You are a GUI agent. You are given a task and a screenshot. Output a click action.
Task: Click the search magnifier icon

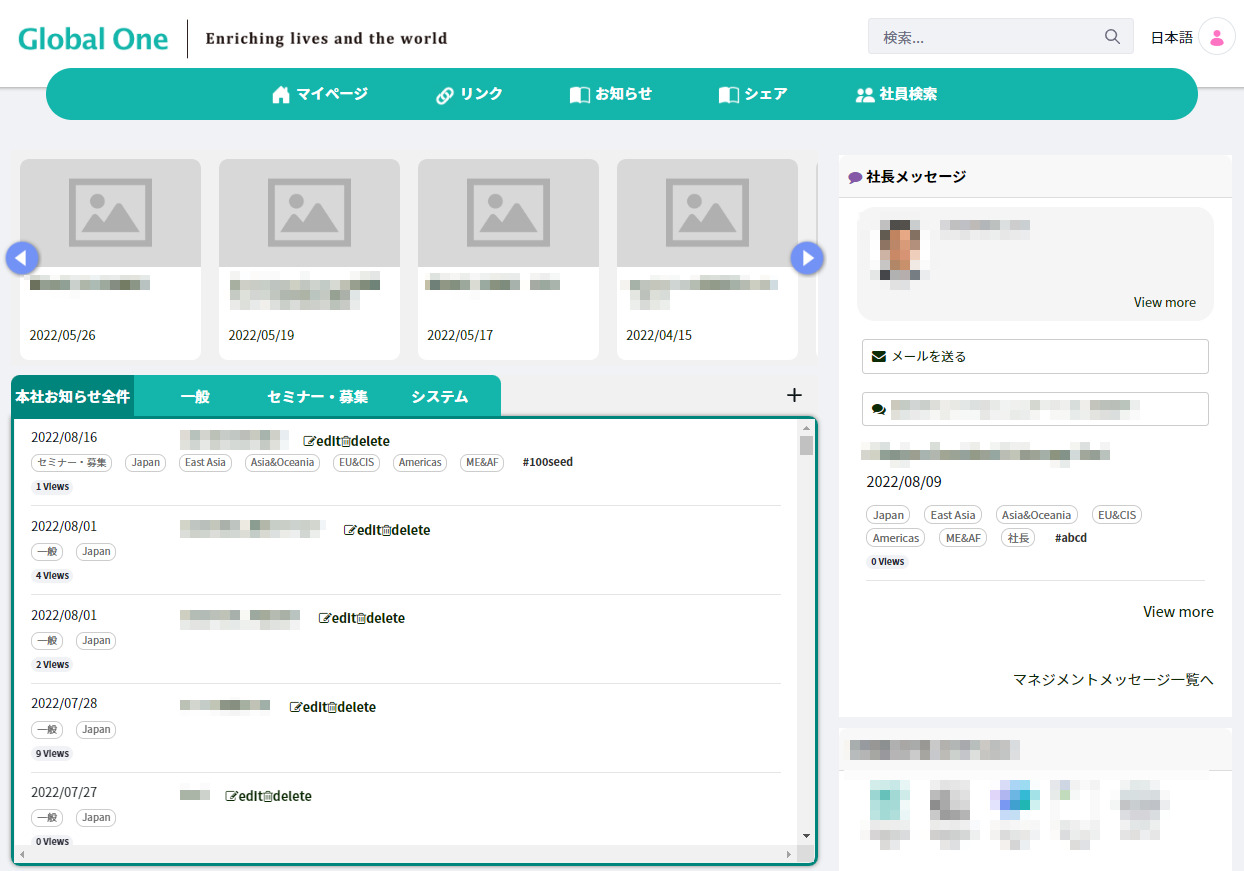pyautogui.click(x=1112, y=37)
